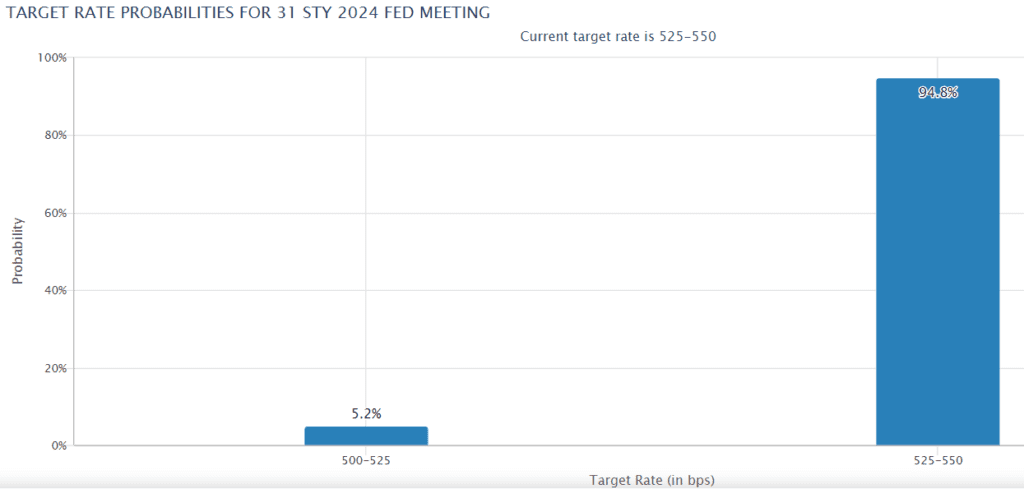Click the 20% y-axis label

[53, 368]
